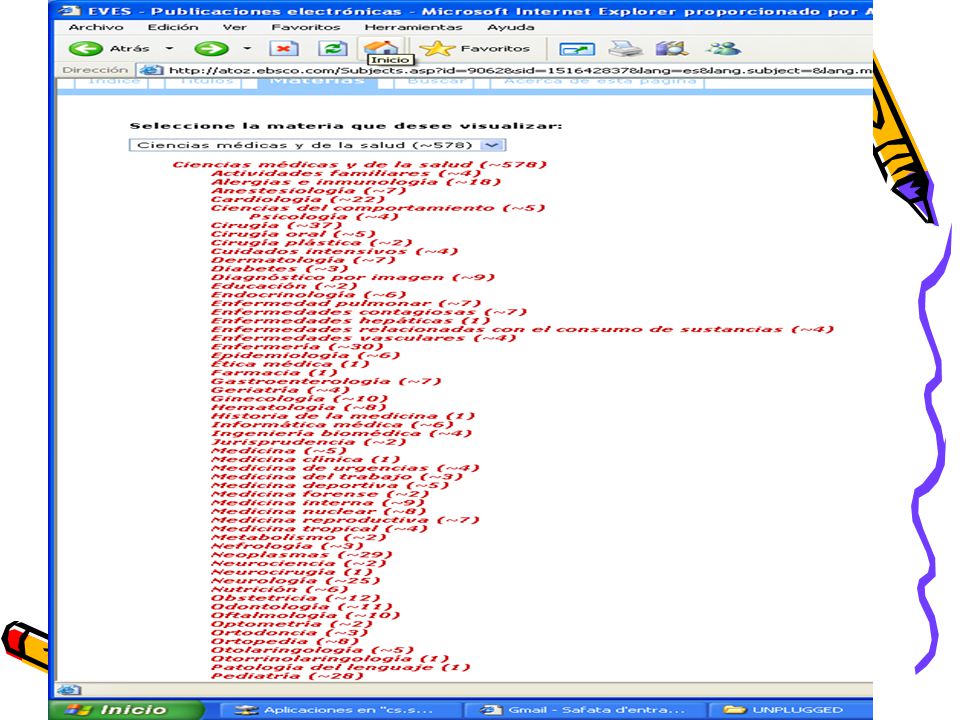Open the Ayuda menu

[511, 27]
